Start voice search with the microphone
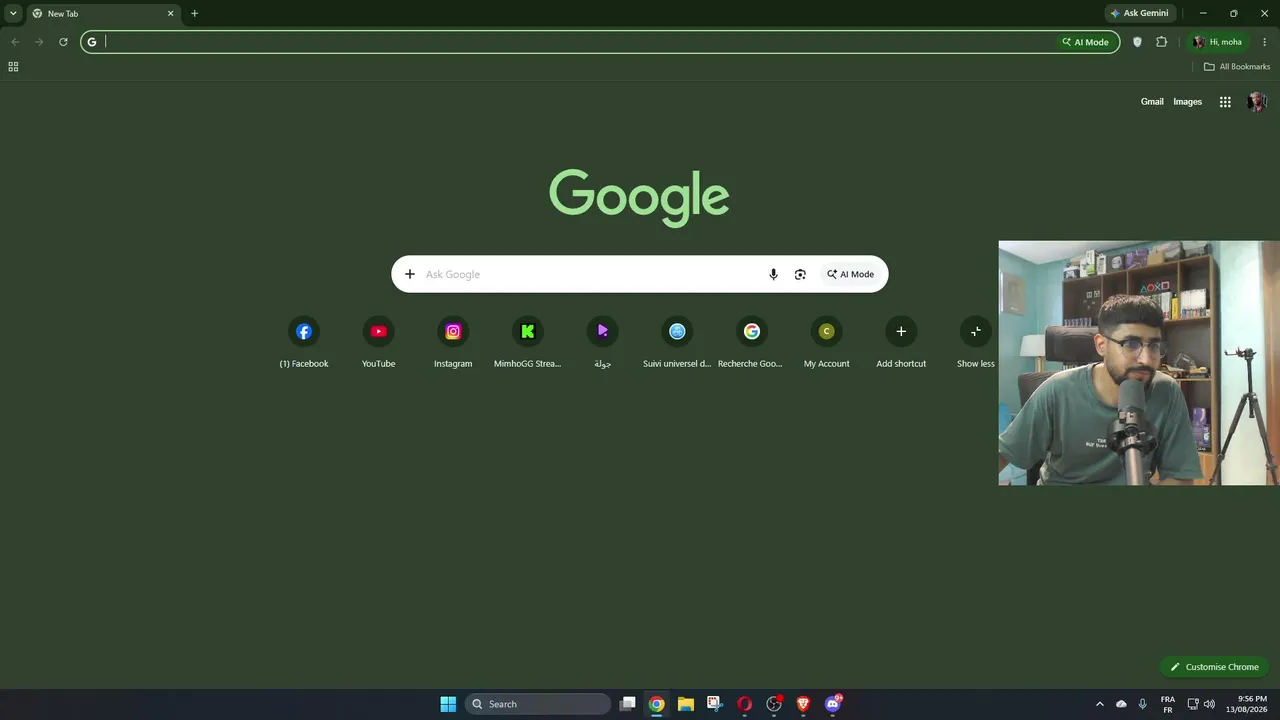Screen dimensions: 1280x720 (x=773, y=274)
